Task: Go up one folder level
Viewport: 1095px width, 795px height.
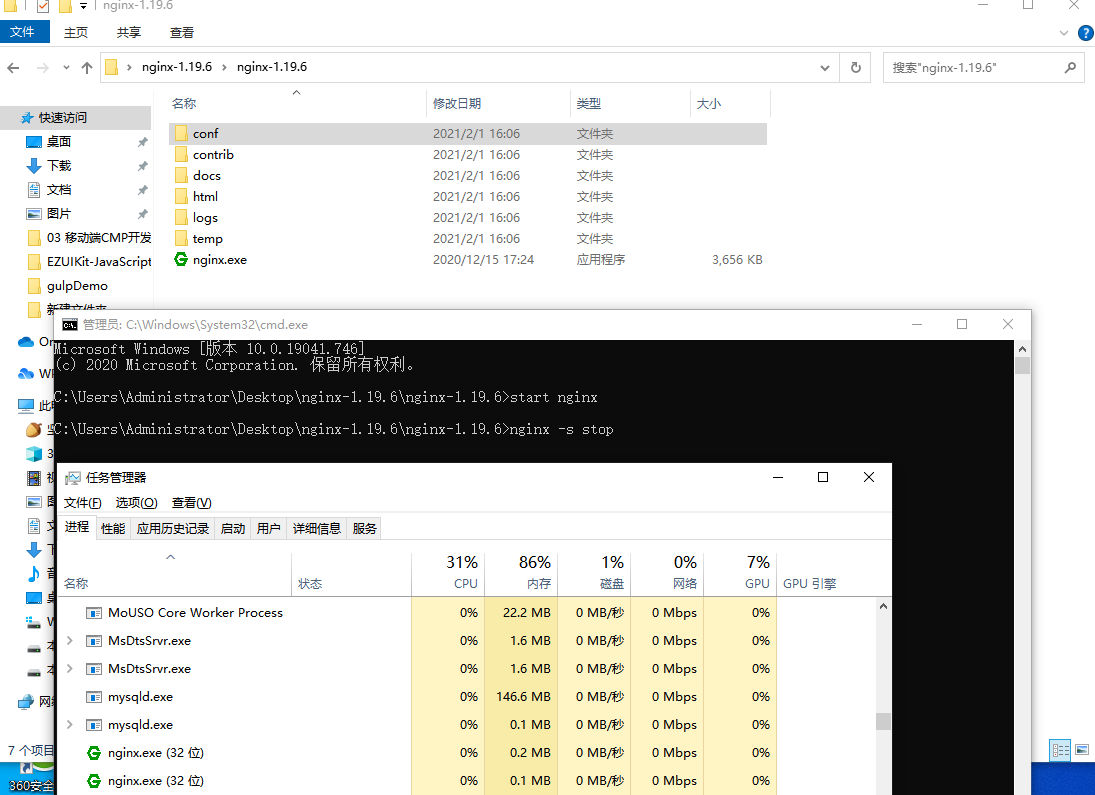Action: point(87,68)
